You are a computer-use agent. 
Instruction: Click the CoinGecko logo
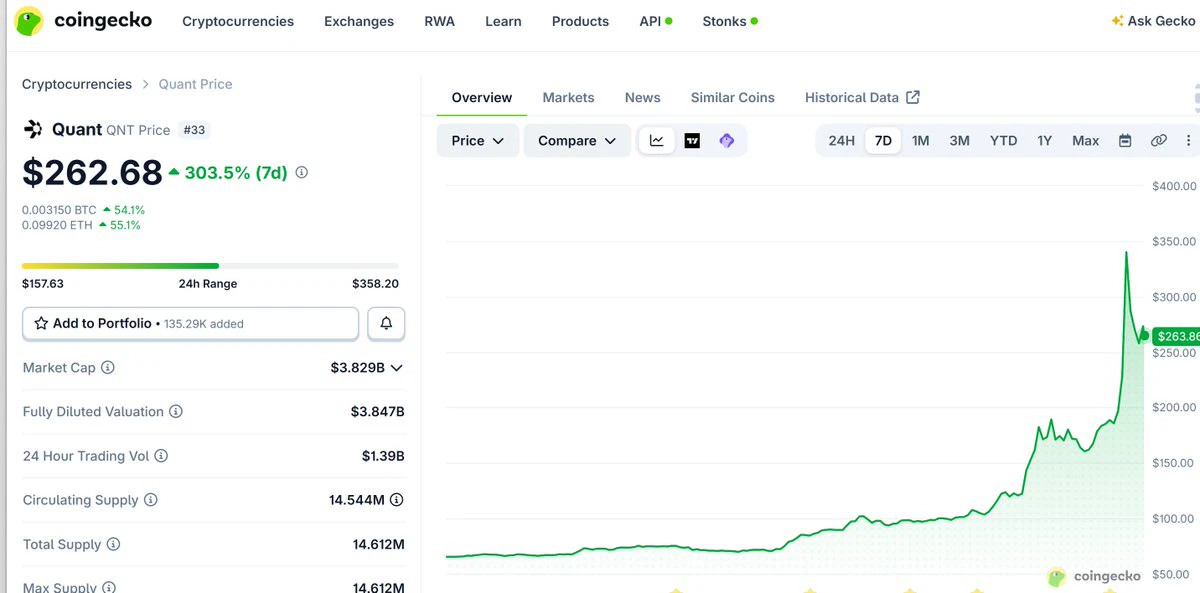point(83,21)
